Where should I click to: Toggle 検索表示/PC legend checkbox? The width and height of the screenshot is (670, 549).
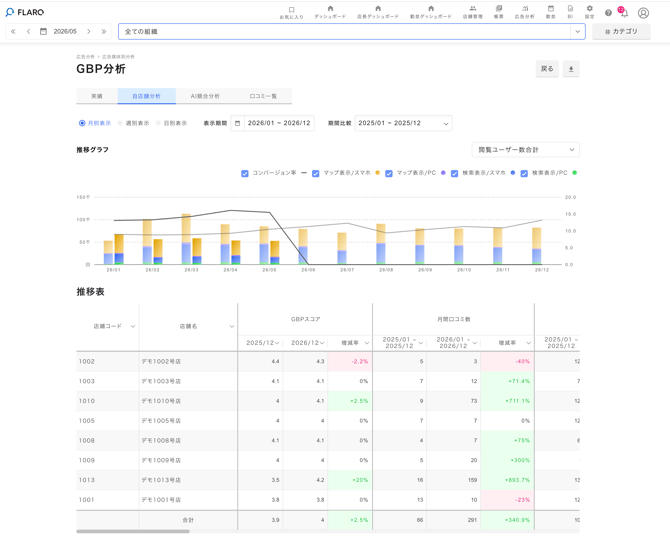pos(524,173)
